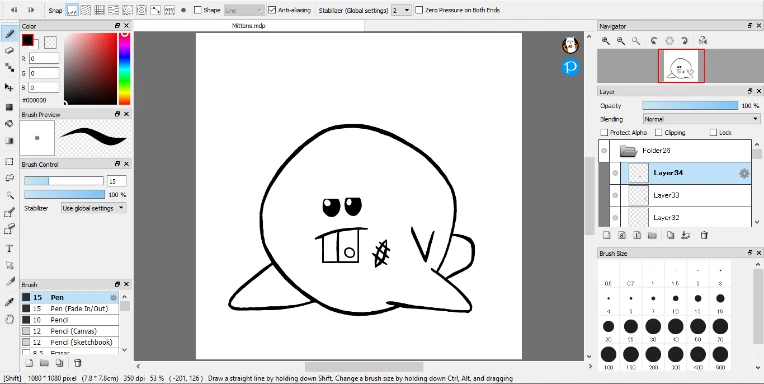Open the Shape type Line dropdown
Screen dimensions: 764x384
tap(244, 10)
